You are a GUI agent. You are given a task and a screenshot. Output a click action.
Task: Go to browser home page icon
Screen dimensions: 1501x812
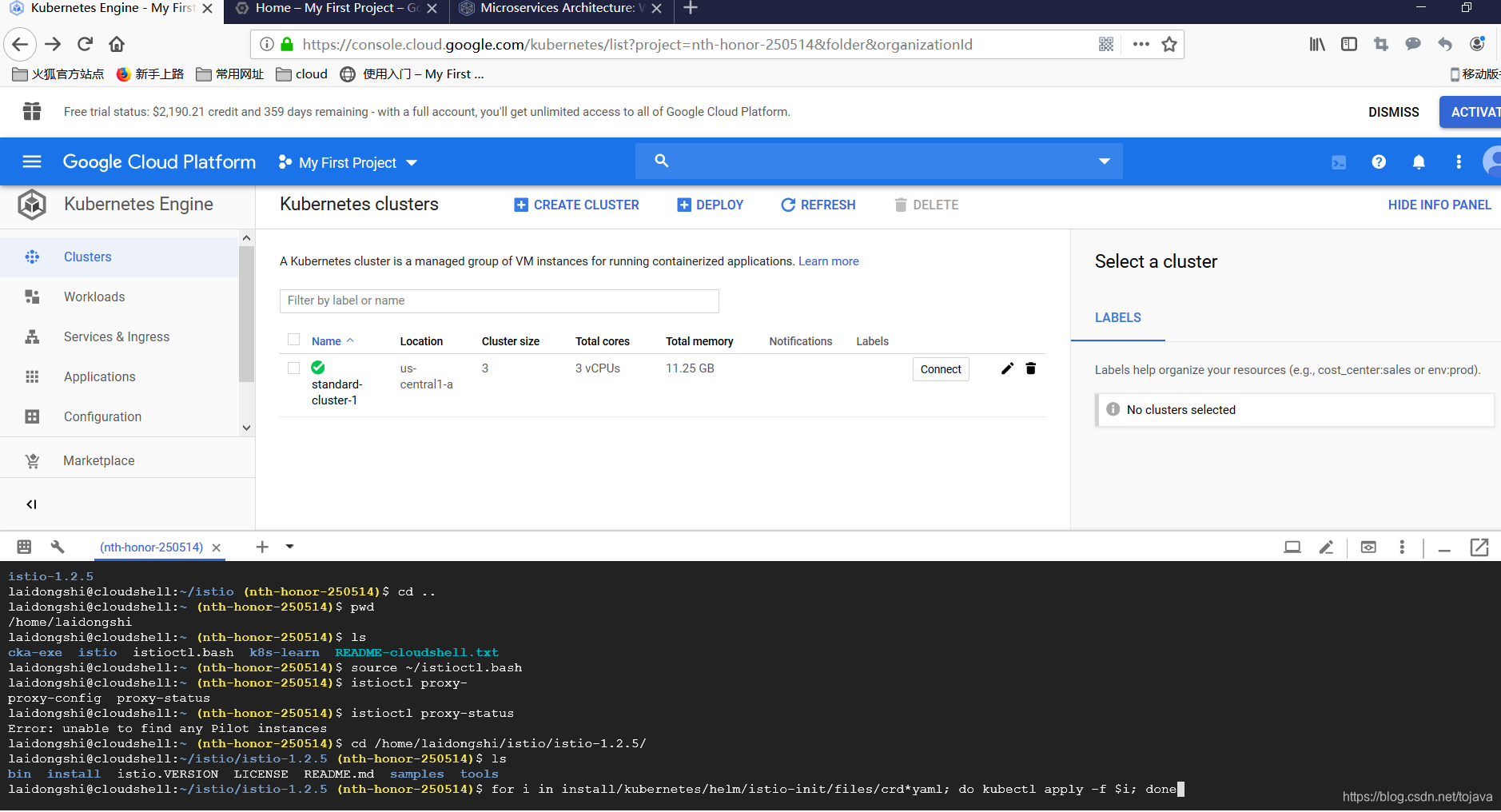point(117,44)
